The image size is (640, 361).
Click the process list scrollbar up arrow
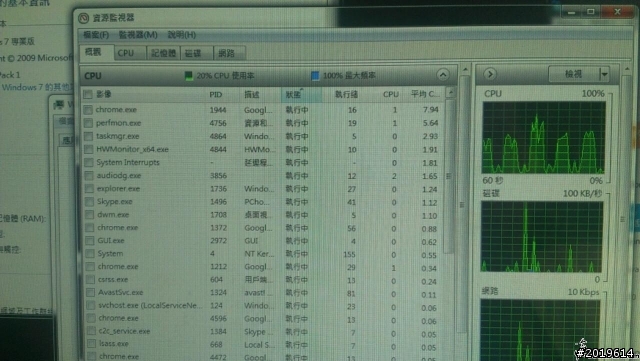coord(451,93)
